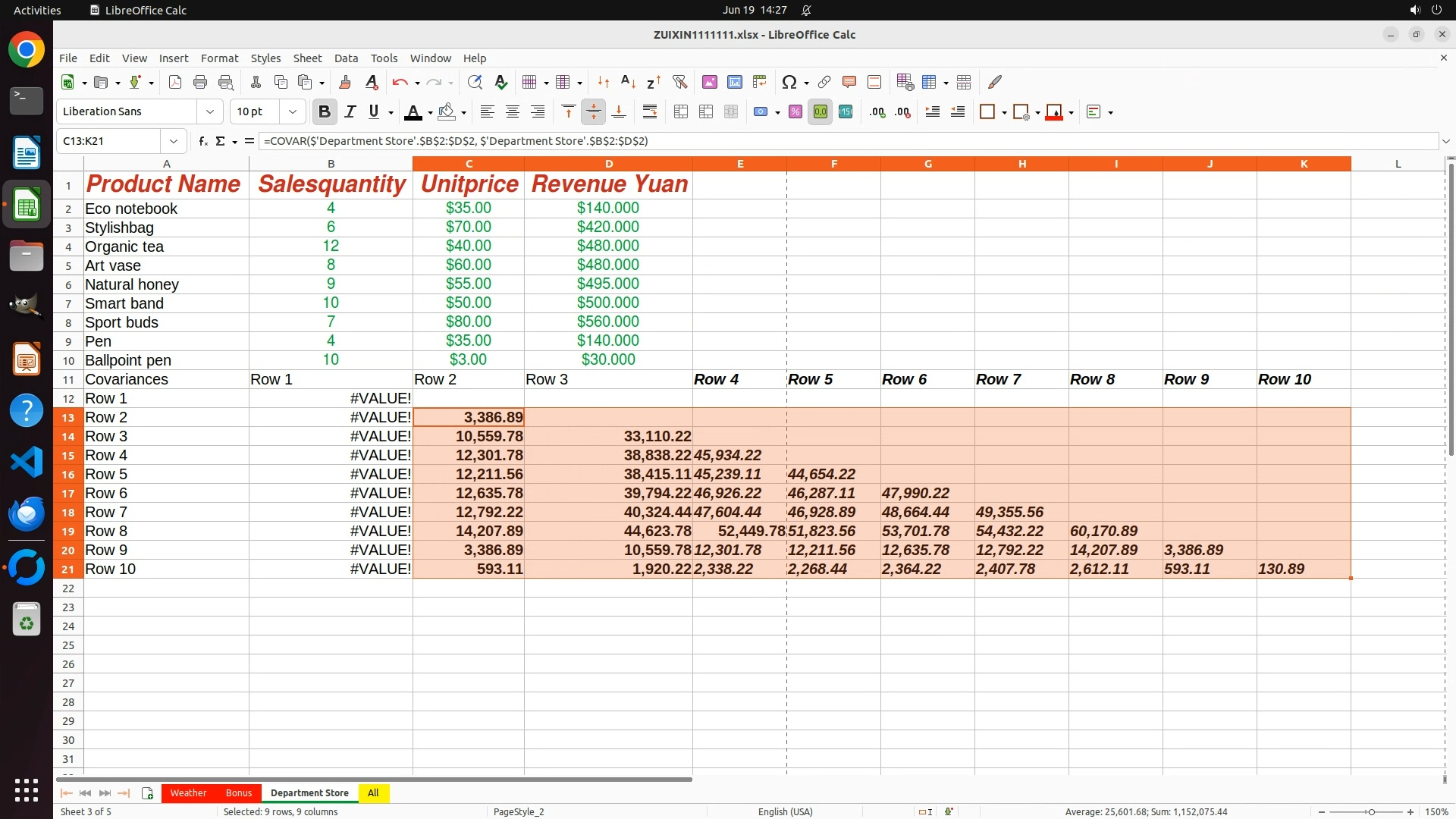Click the Print toolbar icon
Image resolution: width=1456 pixels, height=819 pixels.
(200, 82)
